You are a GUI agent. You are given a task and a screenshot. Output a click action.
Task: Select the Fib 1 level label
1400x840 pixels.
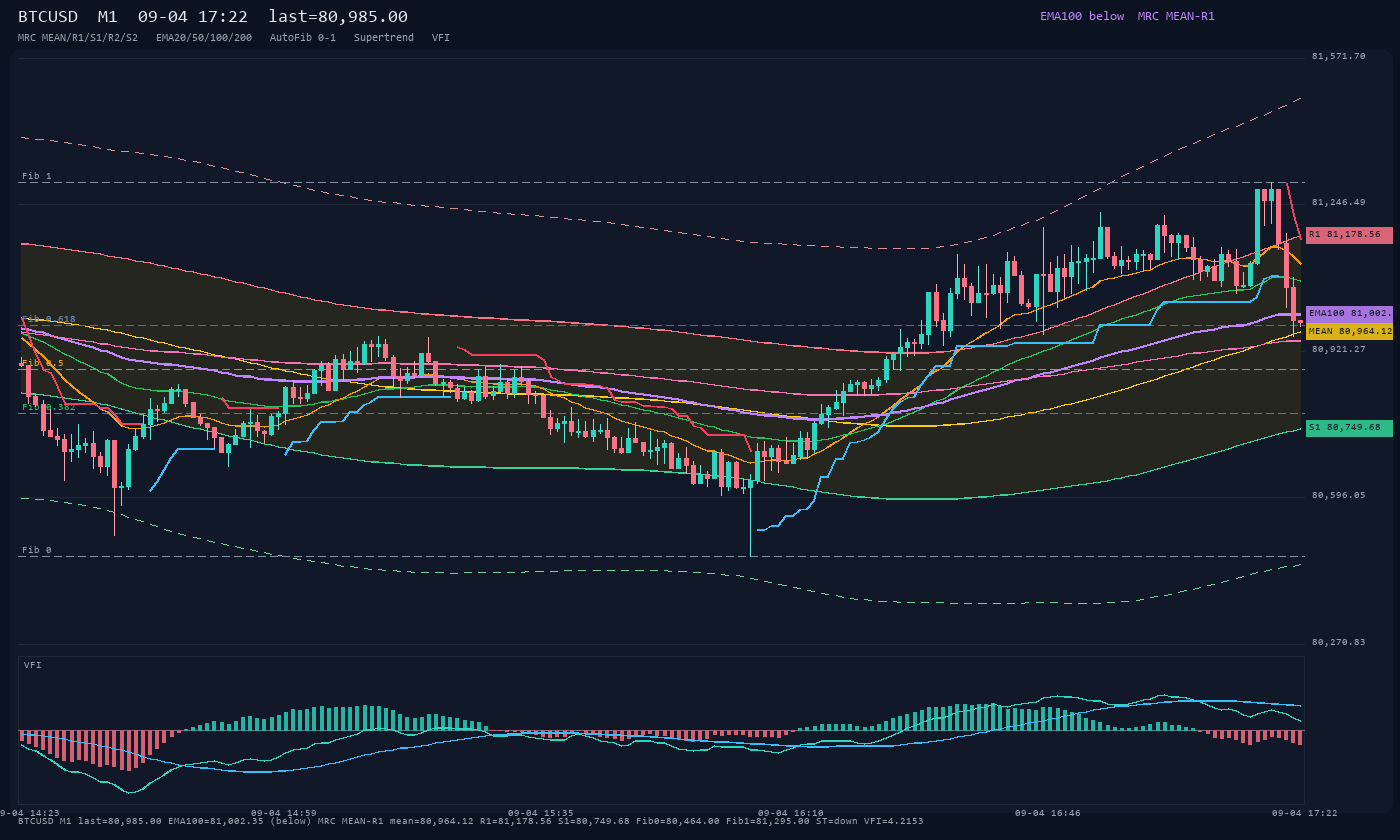point(37,176)
